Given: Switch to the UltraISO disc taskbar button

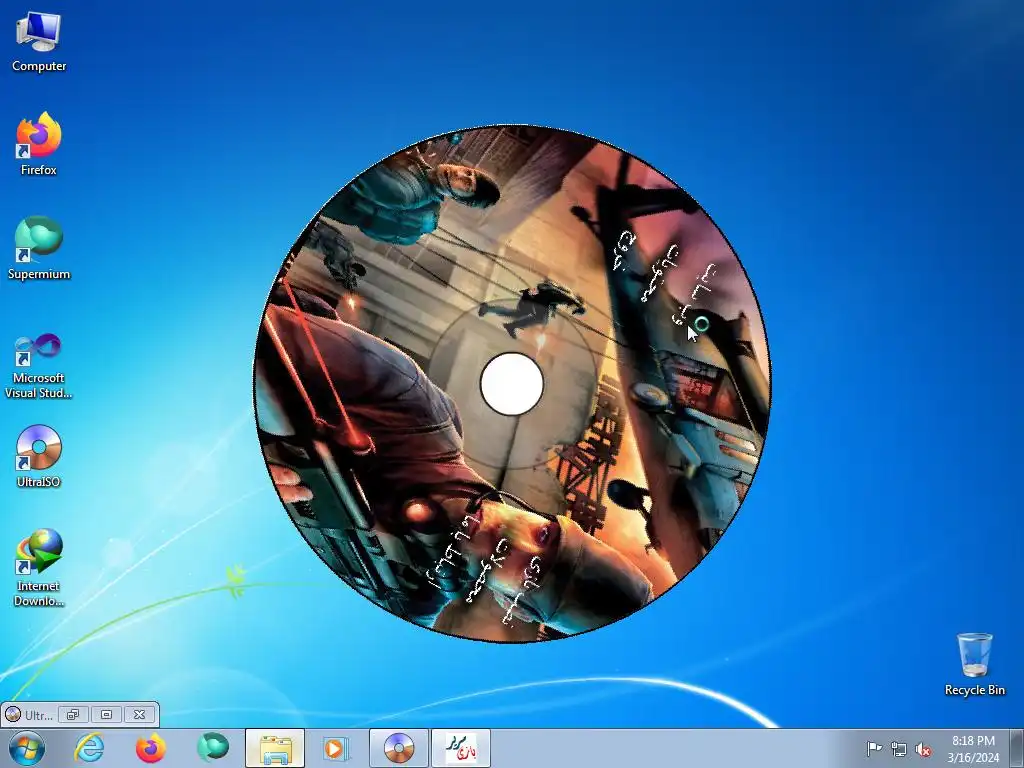Looking at the screenshot, I should pos(398,748).
